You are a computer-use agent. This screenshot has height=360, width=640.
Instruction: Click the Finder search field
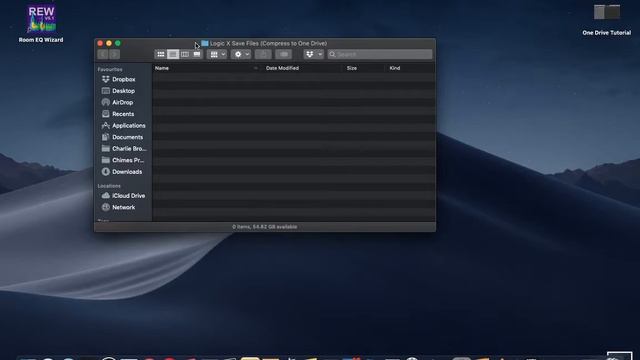point(380,54)
